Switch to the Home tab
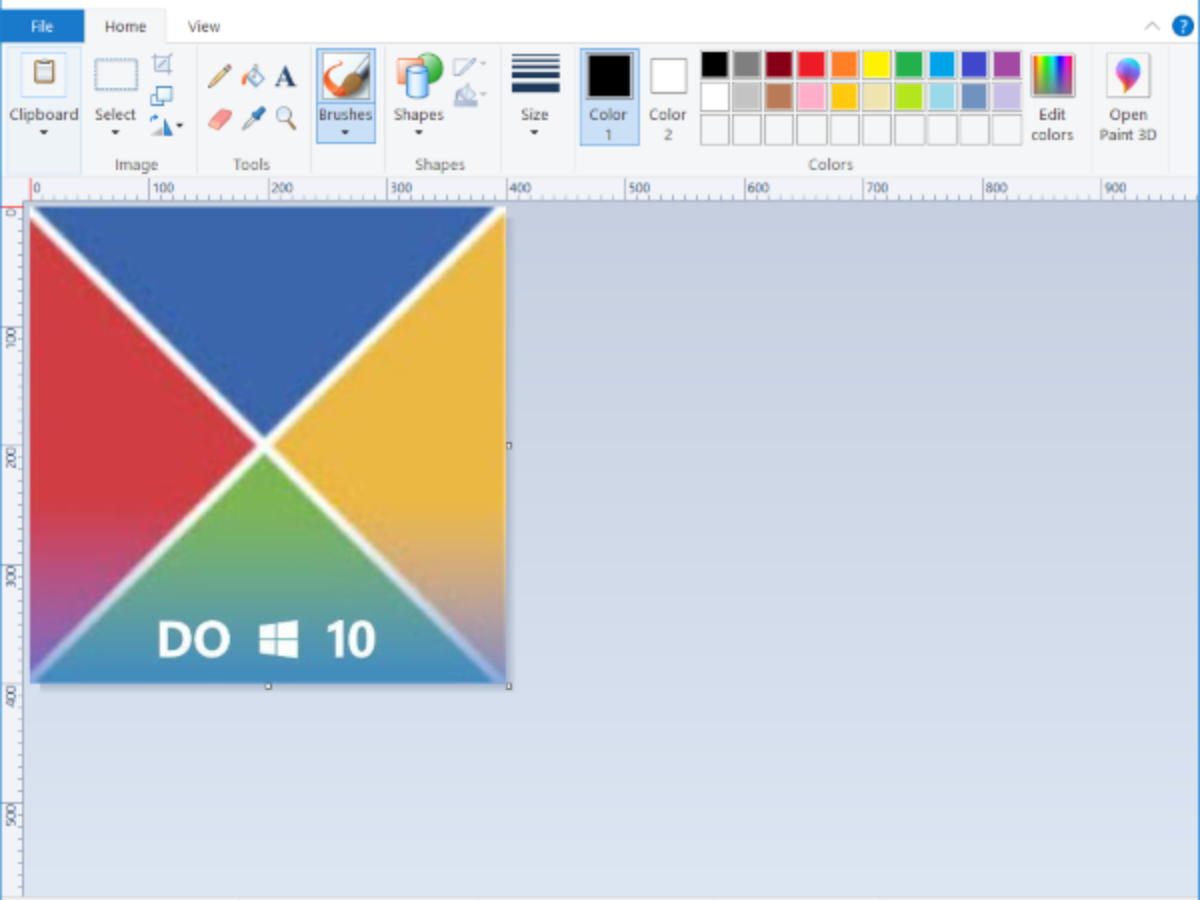This screenshot has width=1200, height=900. coord(126,27)
